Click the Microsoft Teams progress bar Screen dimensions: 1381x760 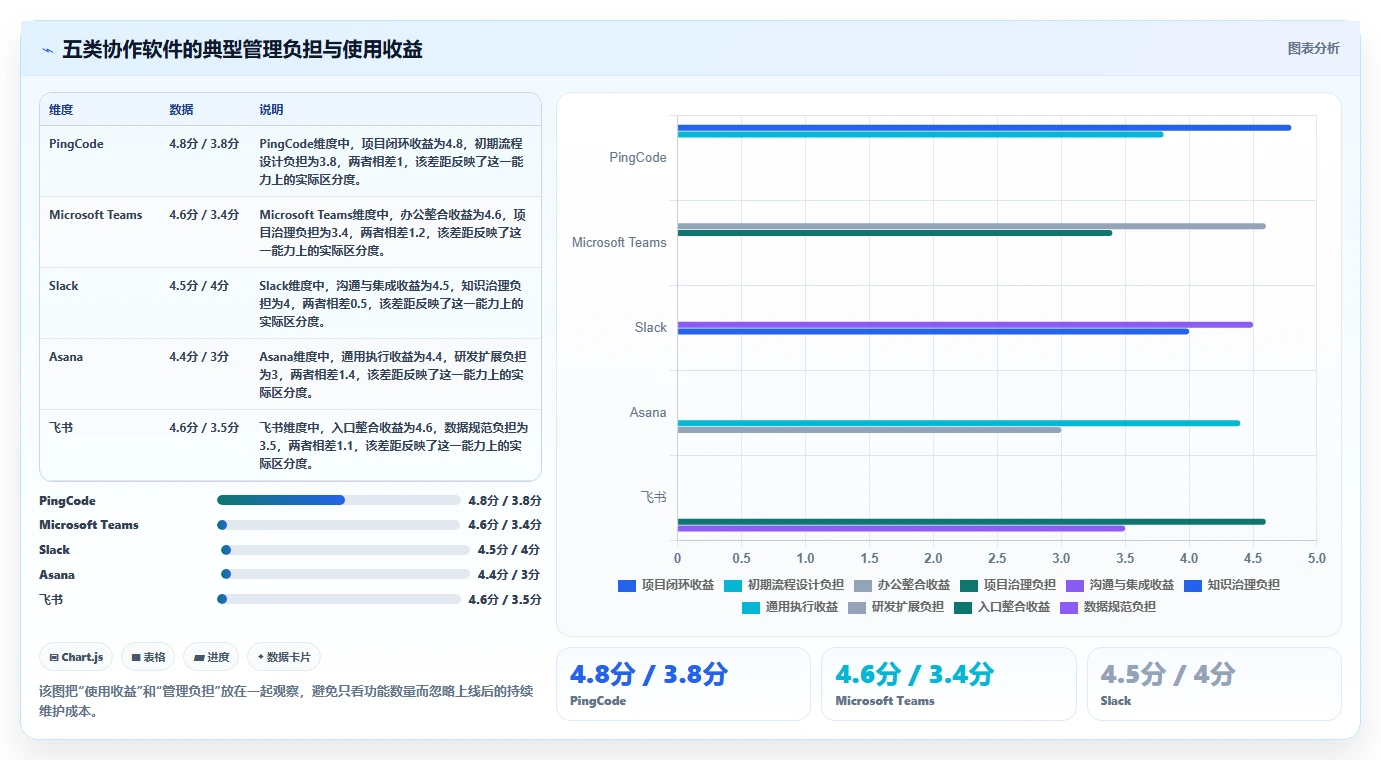(x=338, y=525)
